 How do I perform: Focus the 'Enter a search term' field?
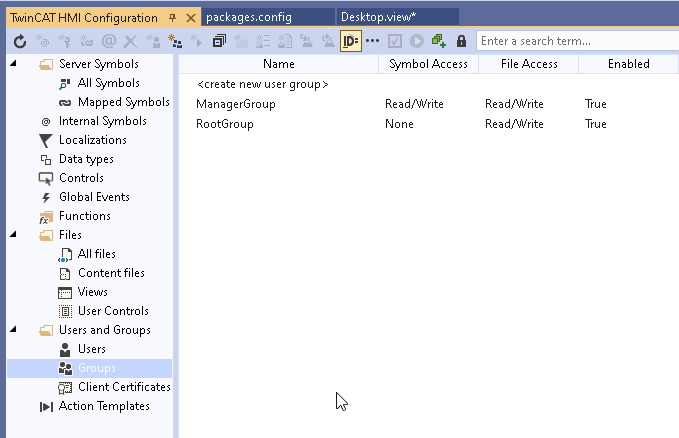(578, 41)
